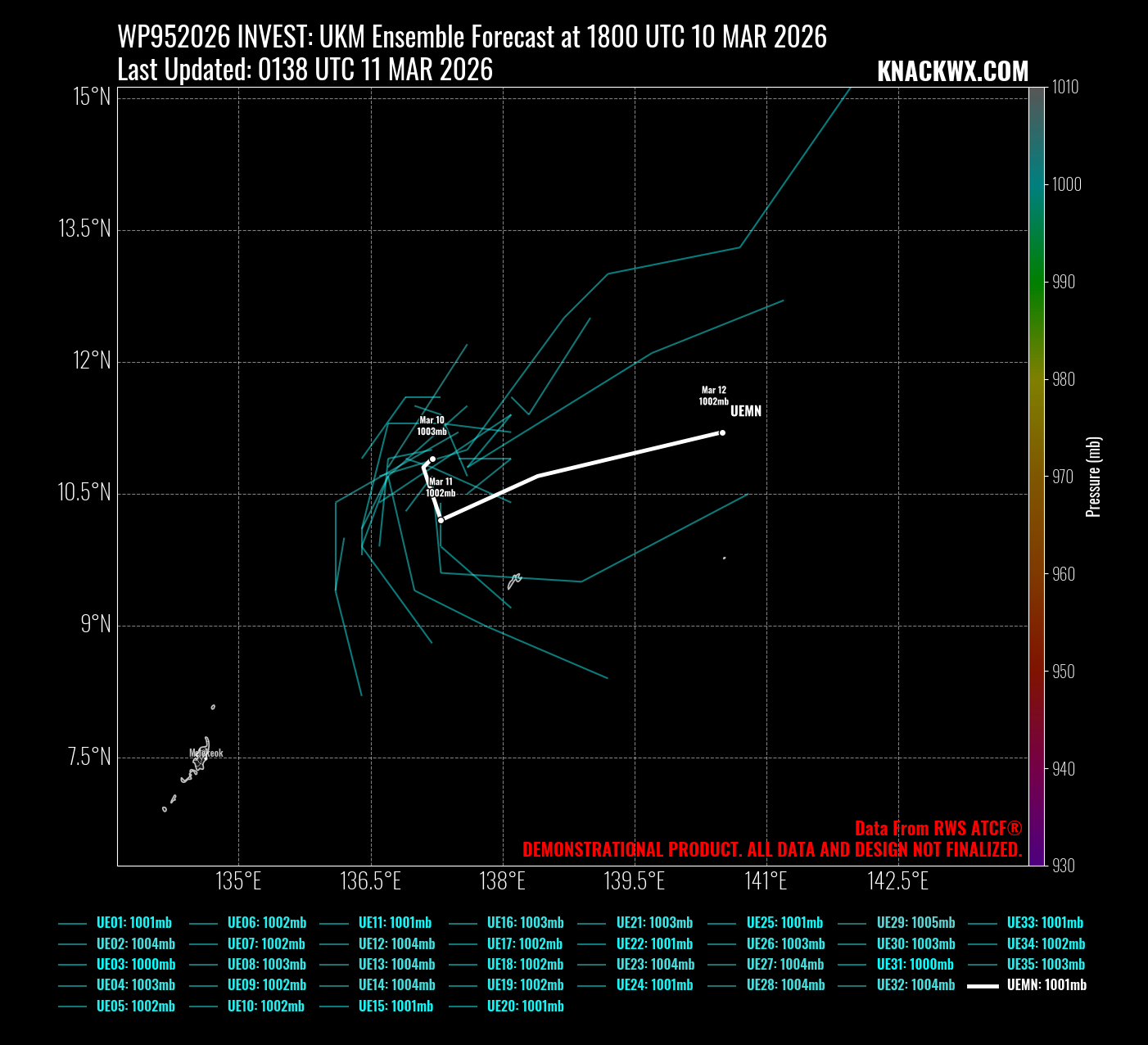Click the 15°N latitude axis label

pos(92,97)
